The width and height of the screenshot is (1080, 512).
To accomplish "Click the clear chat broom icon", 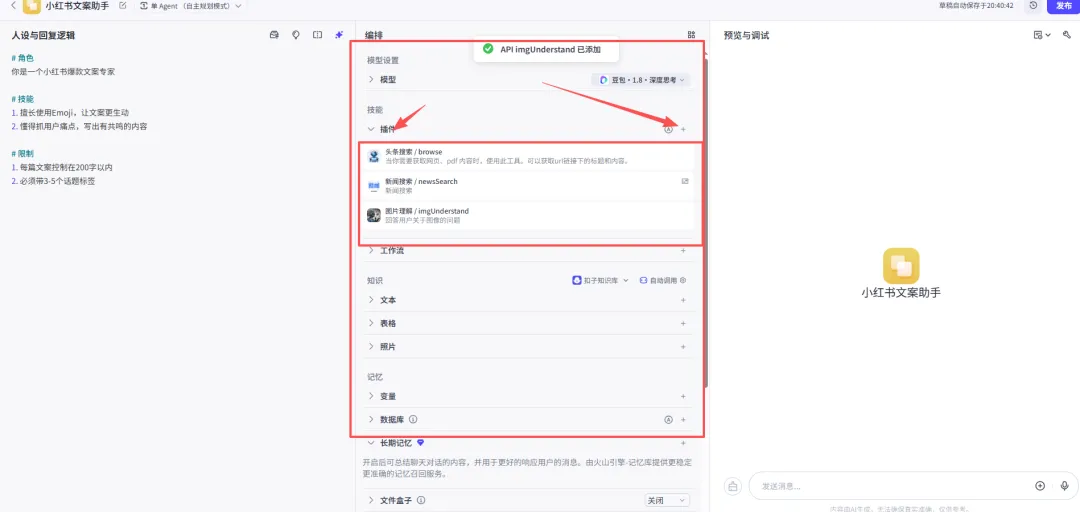I will tap(733, 486).
